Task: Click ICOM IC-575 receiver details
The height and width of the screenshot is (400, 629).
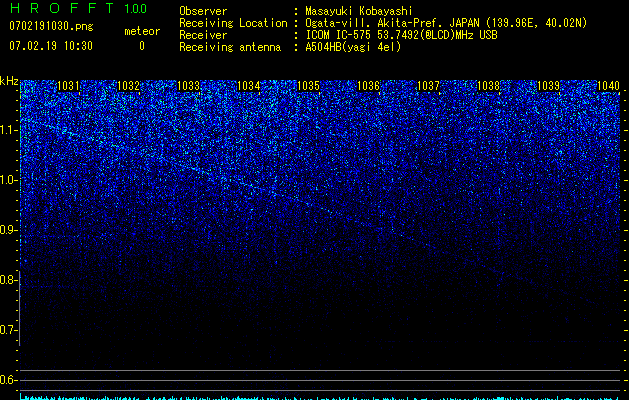Action: (x=401, y=35)
